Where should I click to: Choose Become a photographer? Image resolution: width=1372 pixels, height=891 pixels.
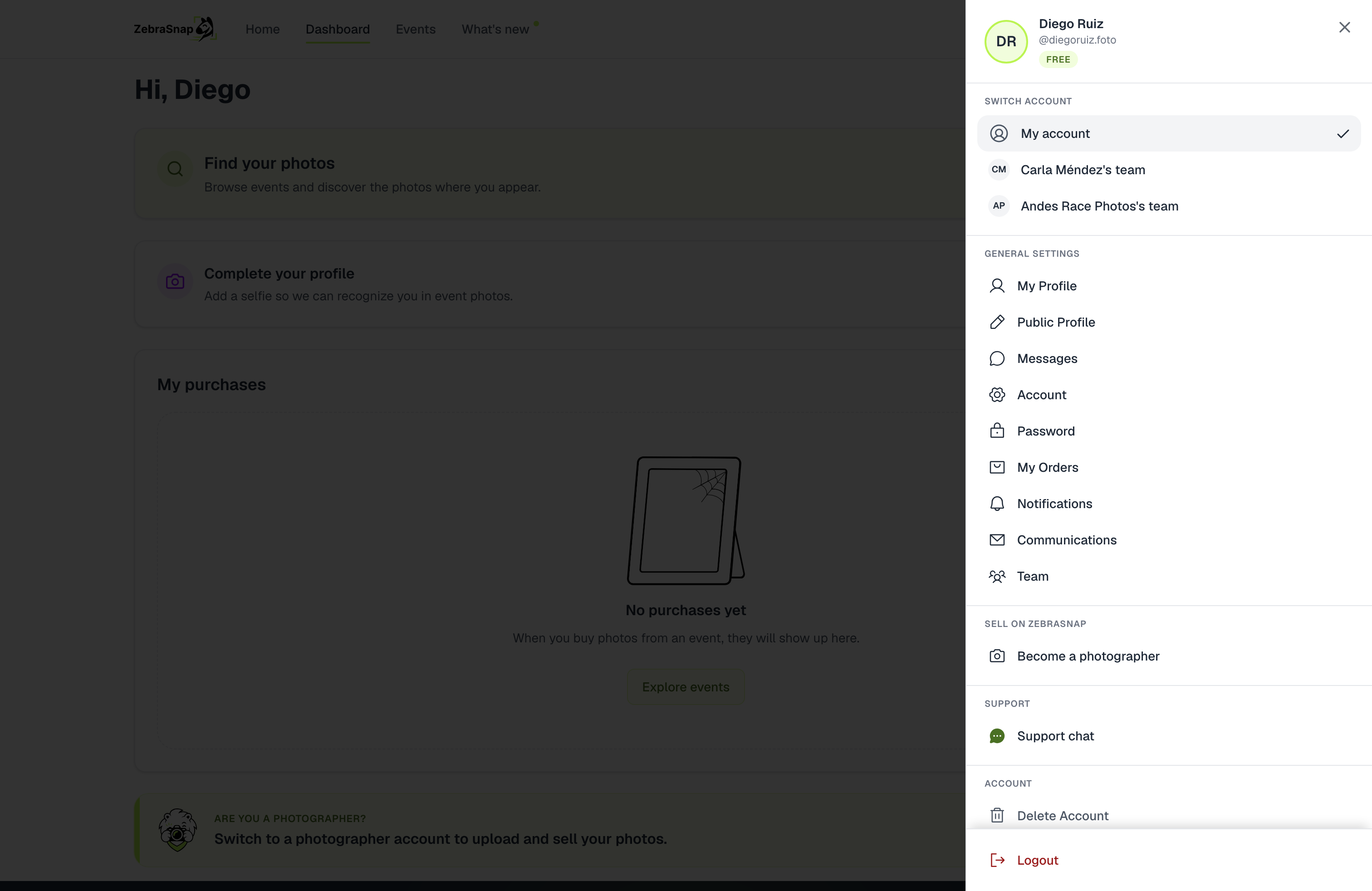click(x=1169, y=656)
